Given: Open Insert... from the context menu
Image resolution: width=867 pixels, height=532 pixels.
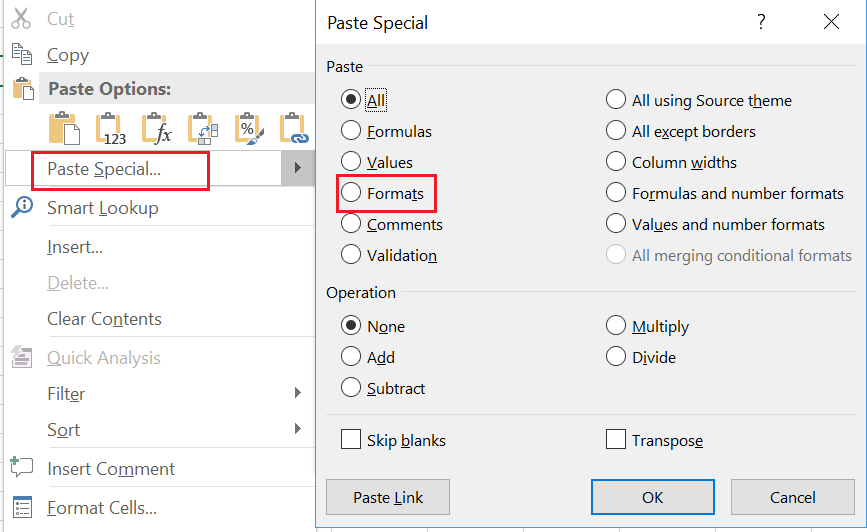Looking at the screenshot, I should pyautogui.click(x=75, y=247).
